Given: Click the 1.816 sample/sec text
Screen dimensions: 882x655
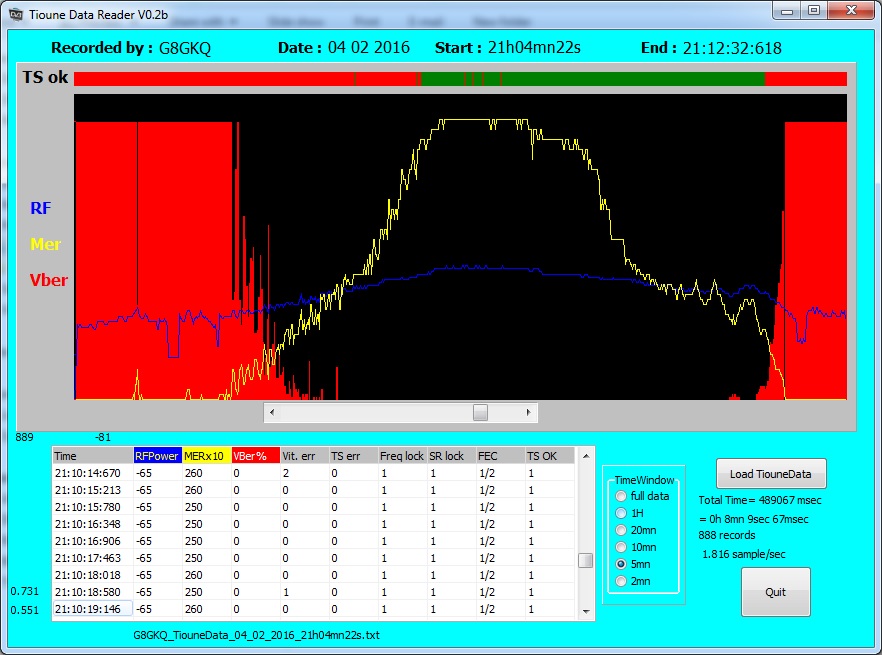Looking at the screenshot, I should (x=744, y=554).
